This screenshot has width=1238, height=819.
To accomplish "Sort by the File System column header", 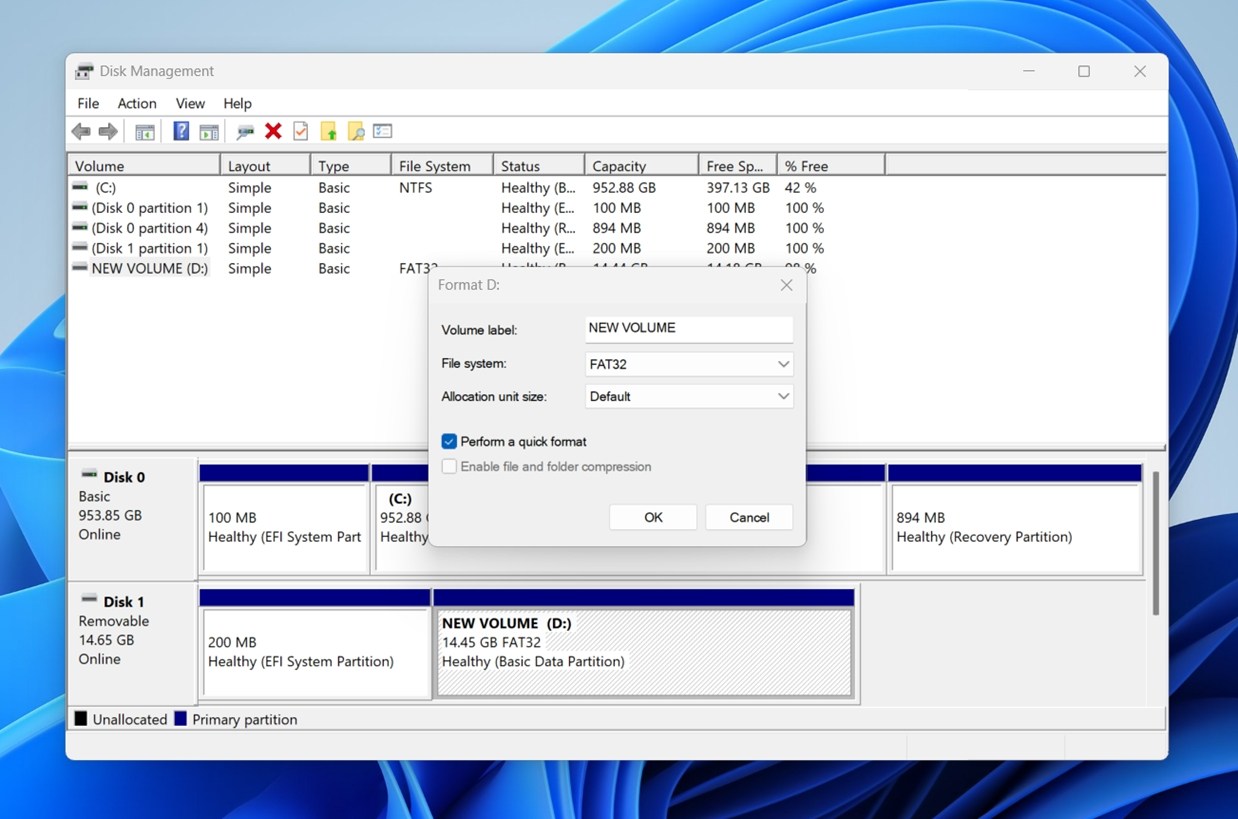I will pyautogui.click(x=442, y=166).
